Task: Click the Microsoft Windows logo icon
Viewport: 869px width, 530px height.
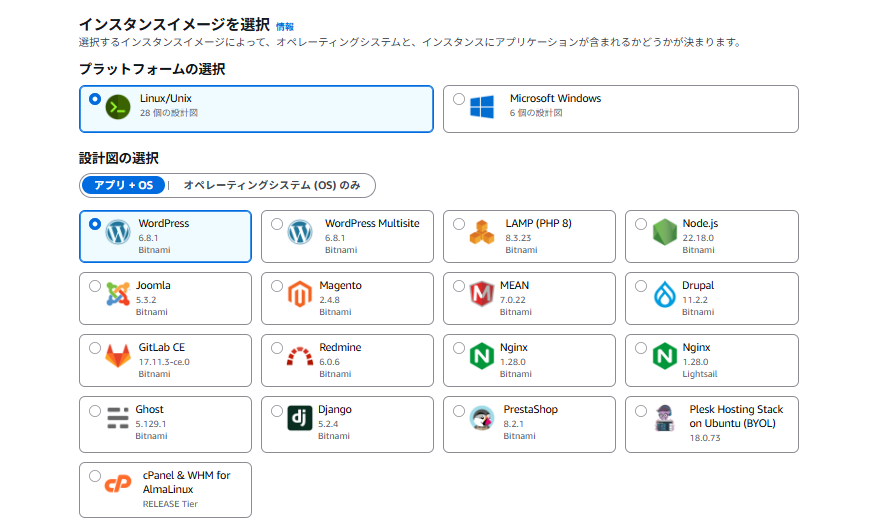Action: coord(482,107)
